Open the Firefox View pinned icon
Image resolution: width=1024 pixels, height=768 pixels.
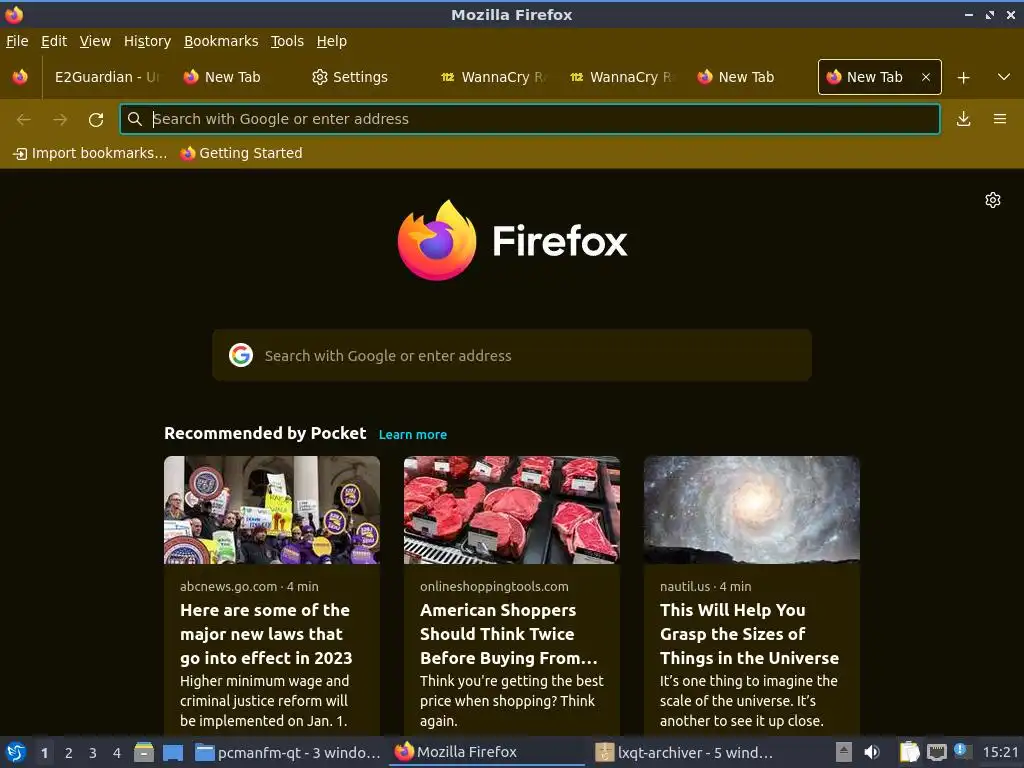20,77
